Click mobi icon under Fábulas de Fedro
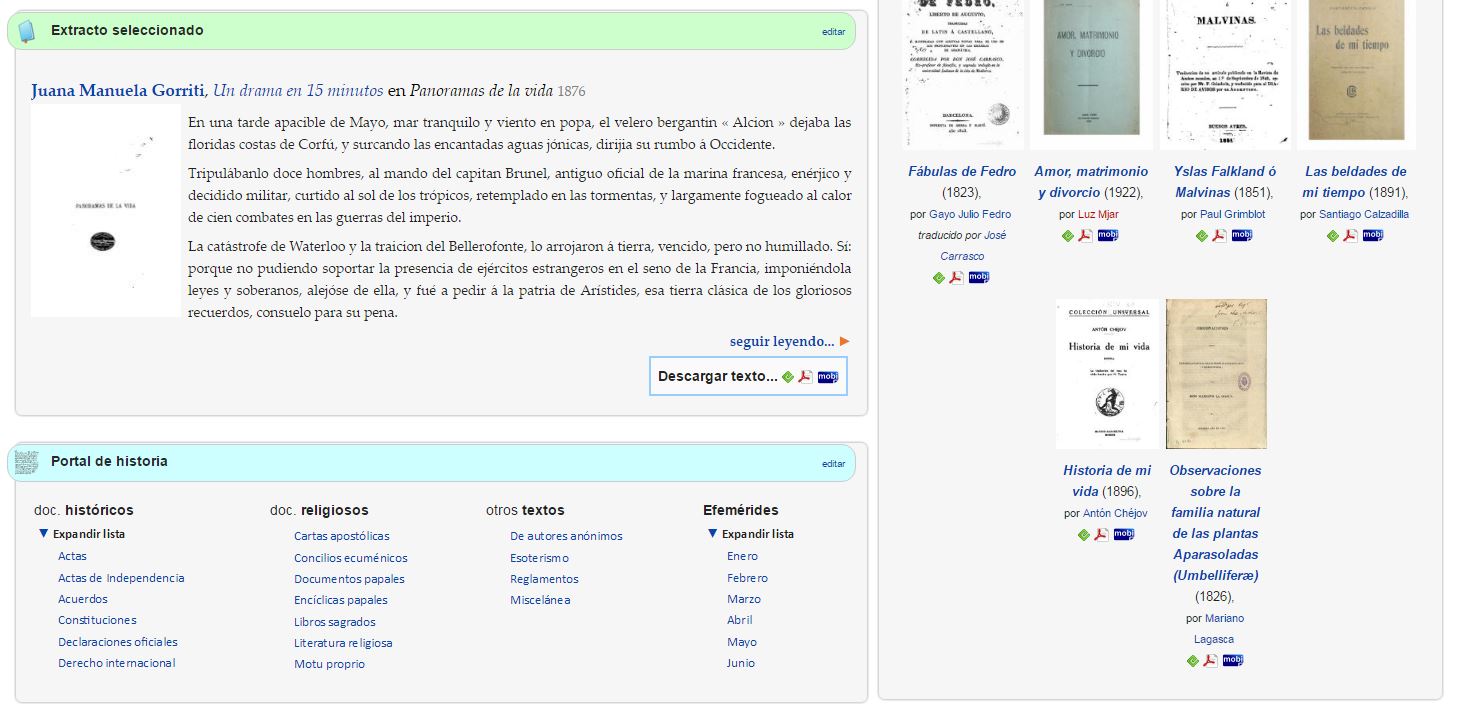 (978, 278)
